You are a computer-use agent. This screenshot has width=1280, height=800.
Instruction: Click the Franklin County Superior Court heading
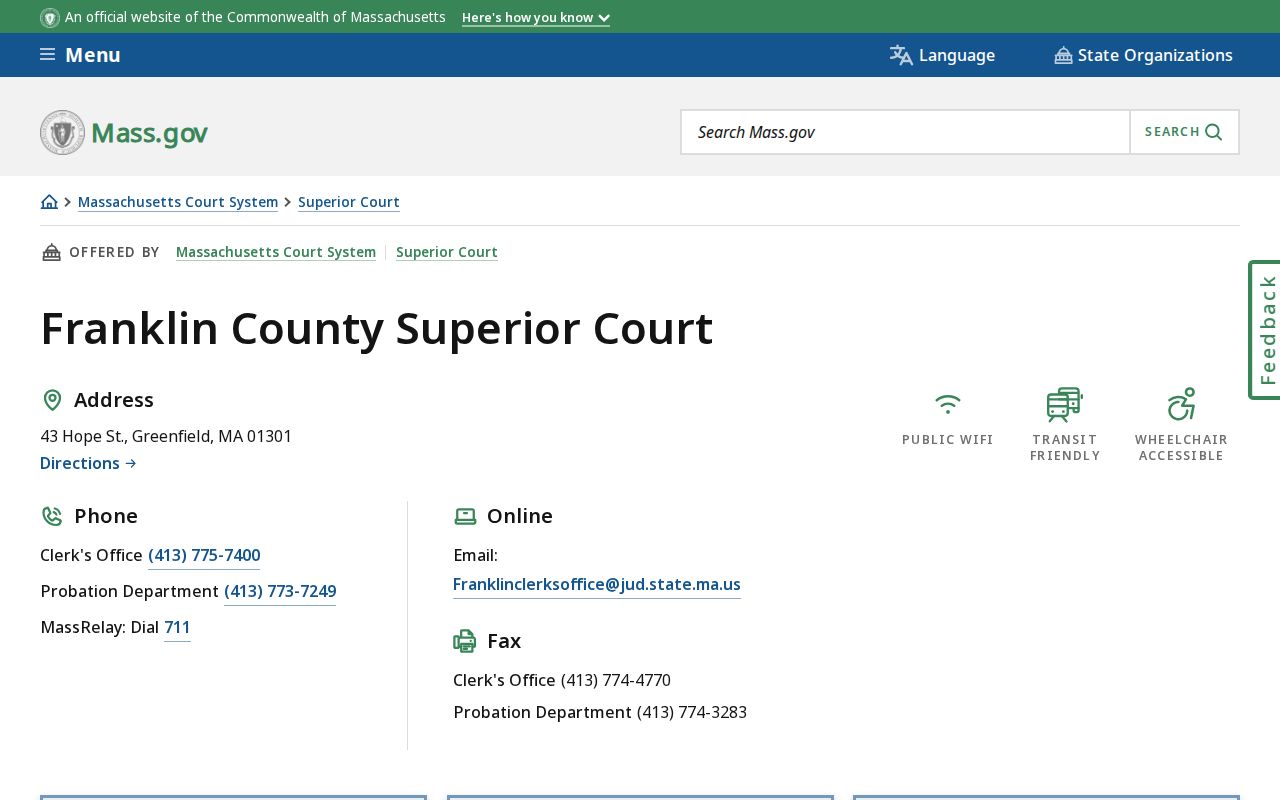click(x=377, y=329)
